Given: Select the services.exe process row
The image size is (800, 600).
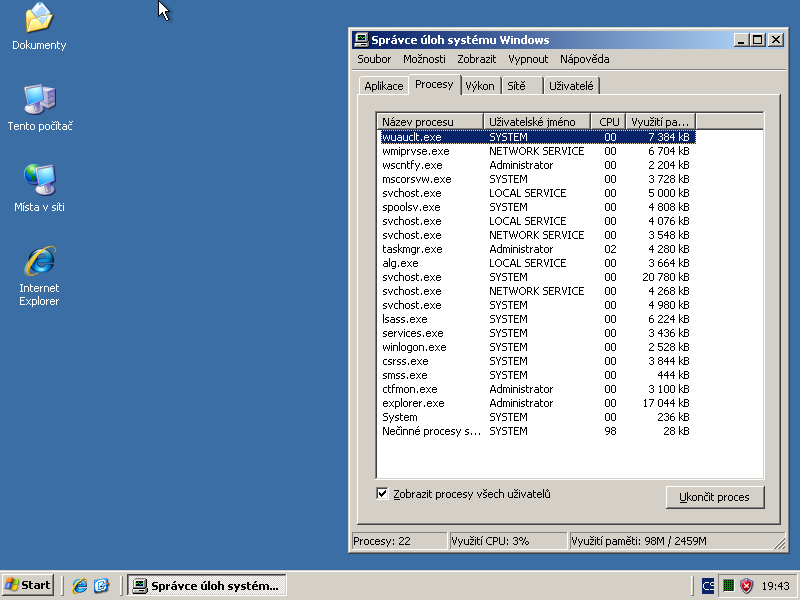Looking at the screenshot, I should pyautogui.click(x=538, y=333).
